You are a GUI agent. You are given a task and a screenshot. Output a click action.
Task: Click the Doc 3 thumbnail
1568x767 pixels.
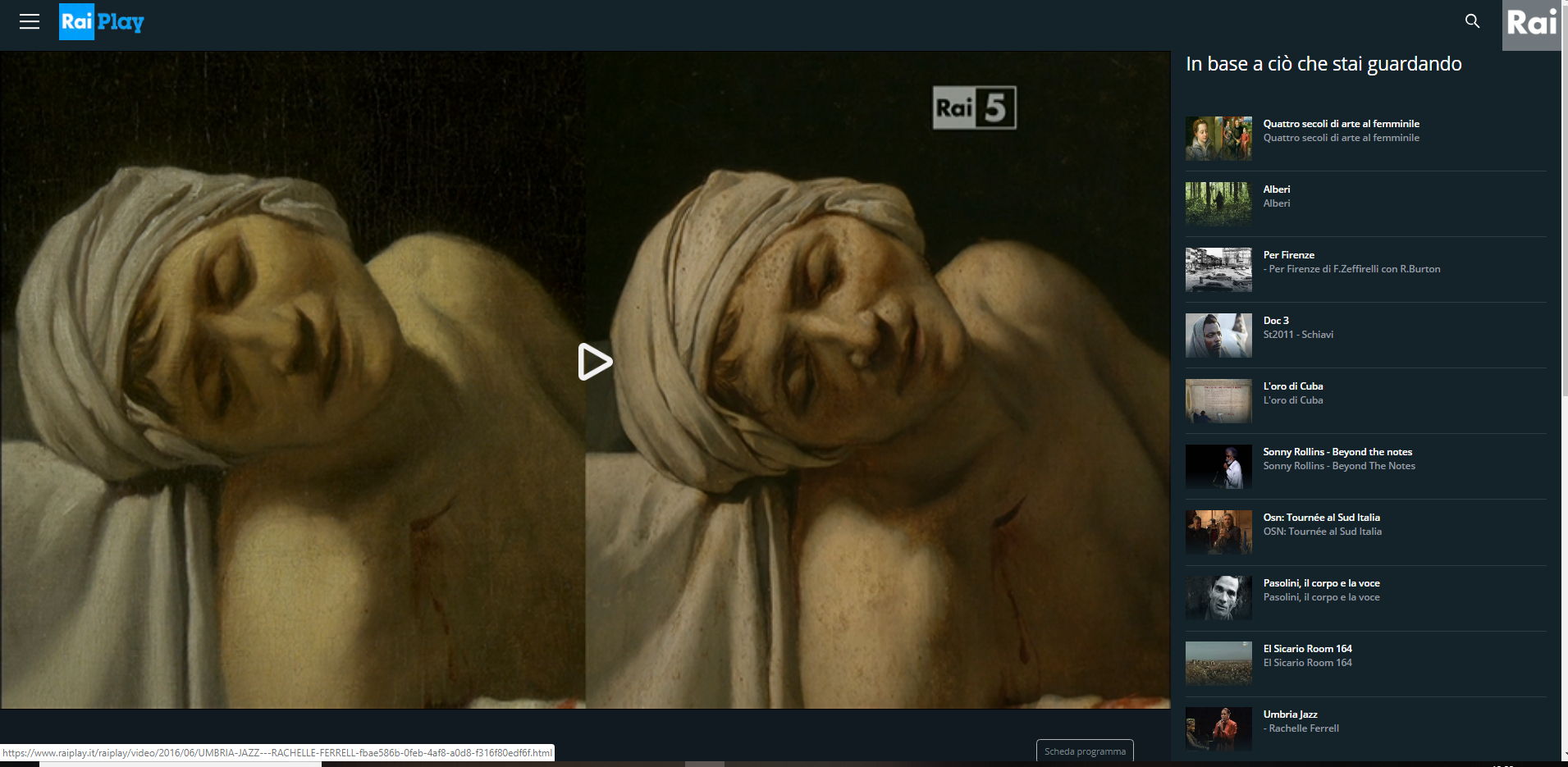1218,335
